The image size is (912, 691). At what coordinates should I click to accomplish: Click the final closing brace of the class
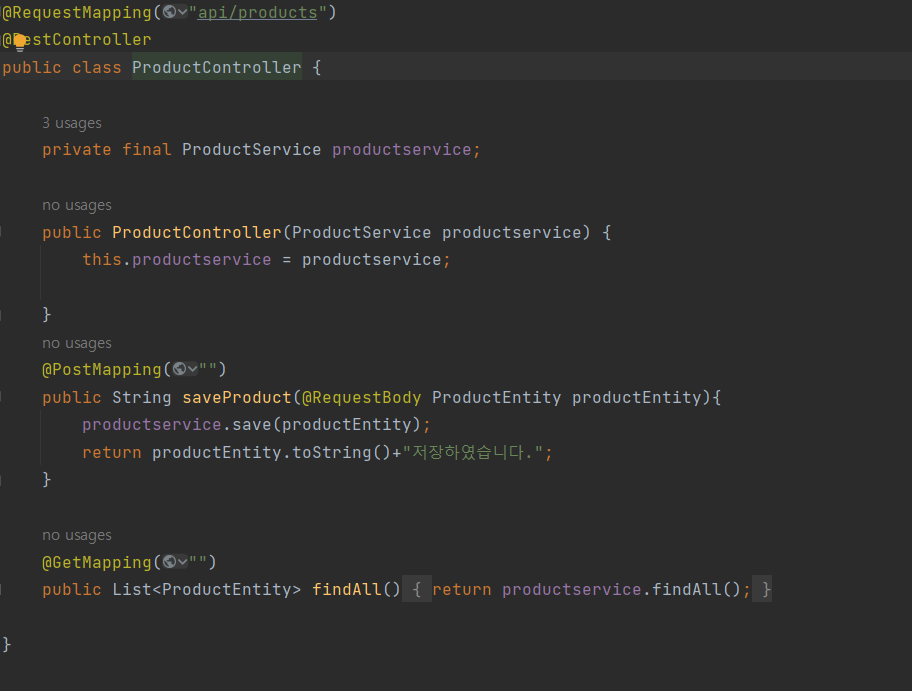6,644
